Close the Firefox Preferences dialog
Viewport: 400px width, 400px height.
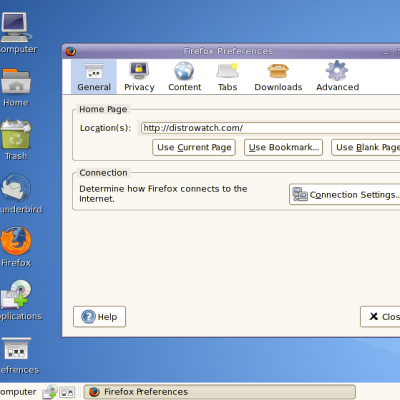tap(380, 317)
